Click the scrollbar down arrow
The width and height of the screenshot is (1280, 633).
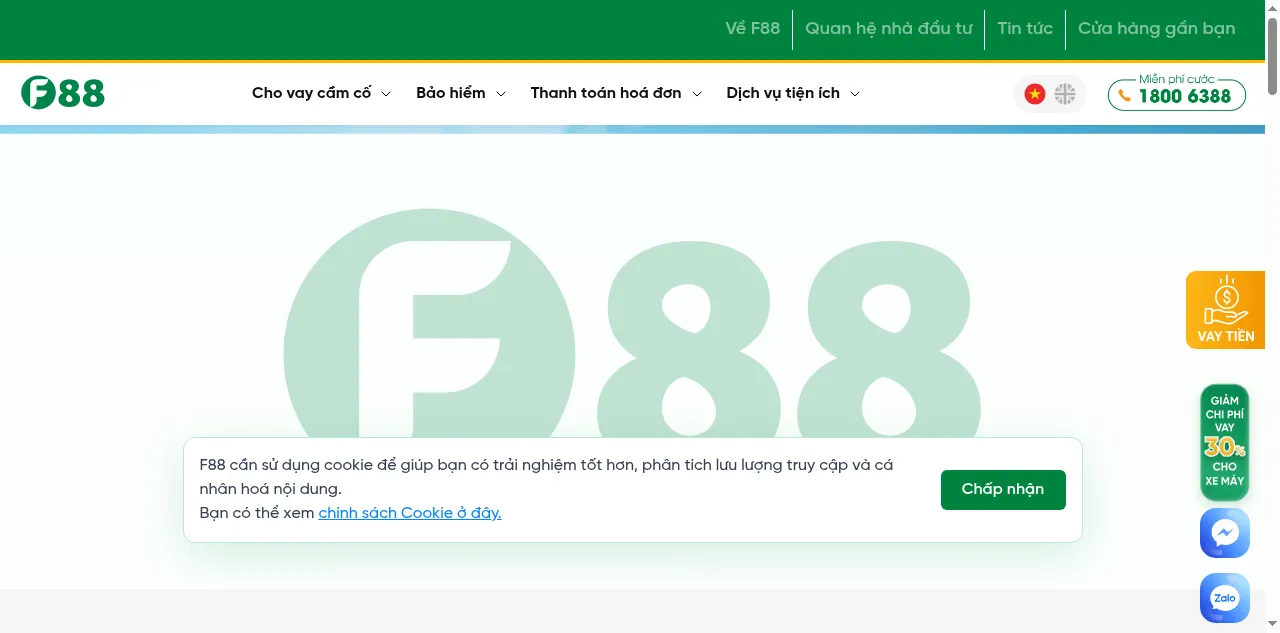pyautogui.click(x=1272, y=625)
